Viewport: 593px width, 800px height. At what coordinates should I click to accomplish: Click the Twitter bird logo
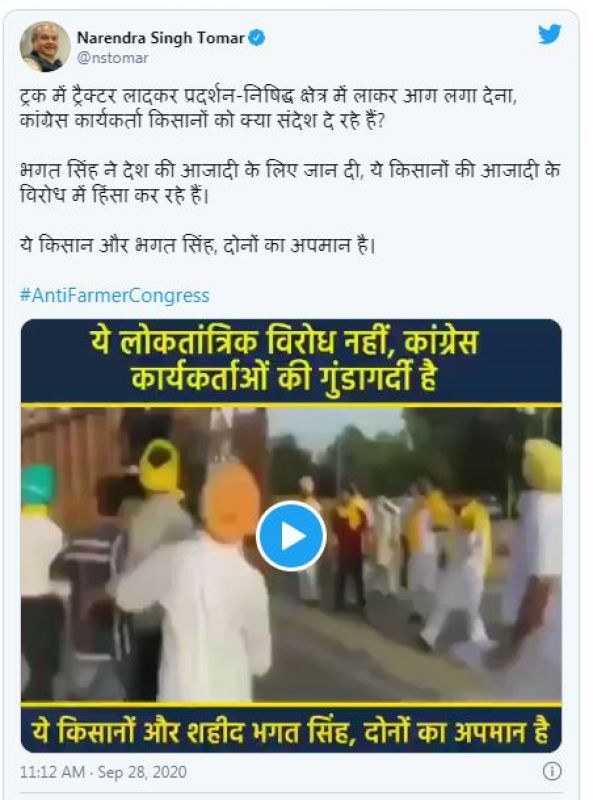click(550, 34)
